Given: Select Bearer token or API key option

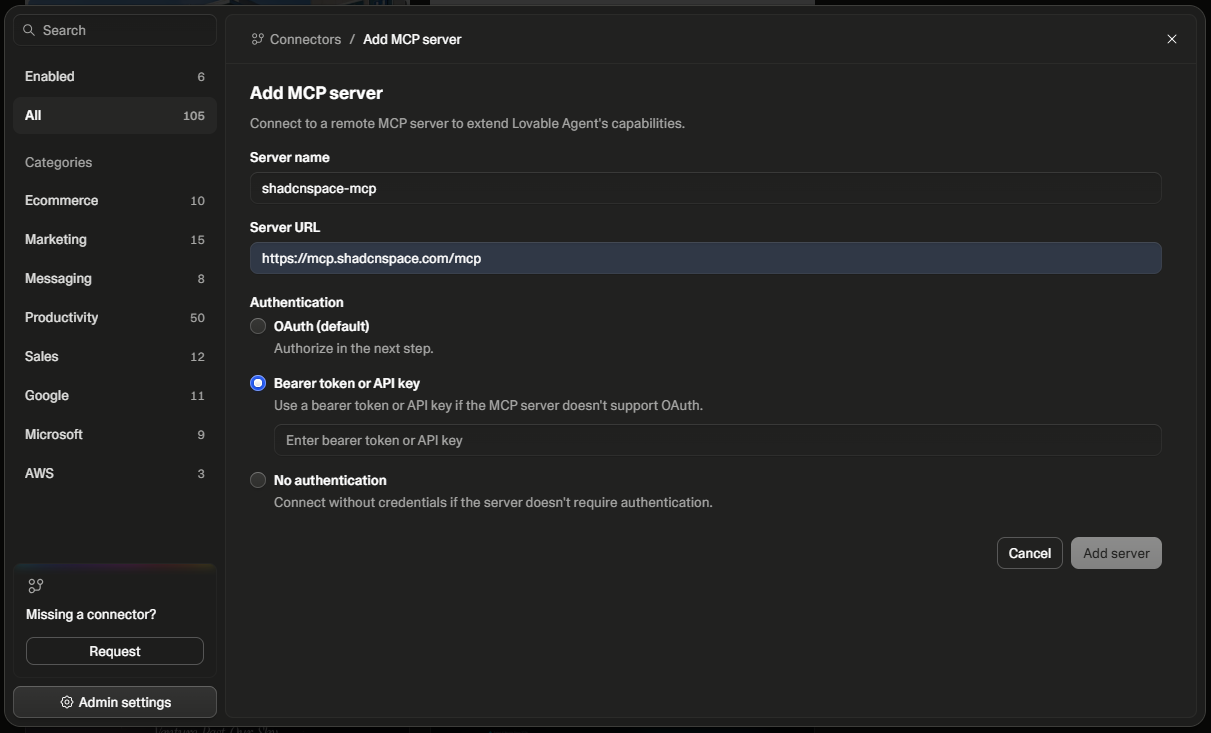Looking at the screenshot, I should [258, 383].
